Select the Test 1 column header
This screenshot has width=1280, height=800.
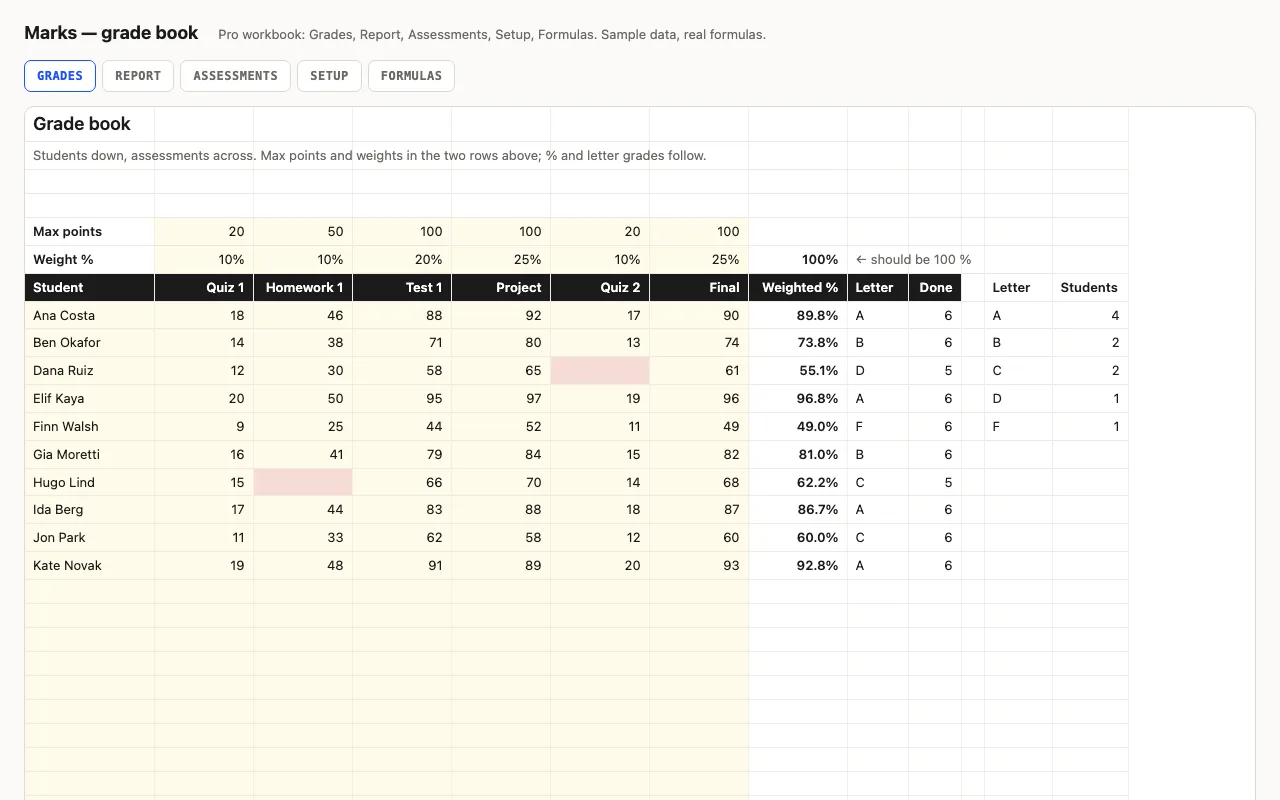click(x=402, y=288)
